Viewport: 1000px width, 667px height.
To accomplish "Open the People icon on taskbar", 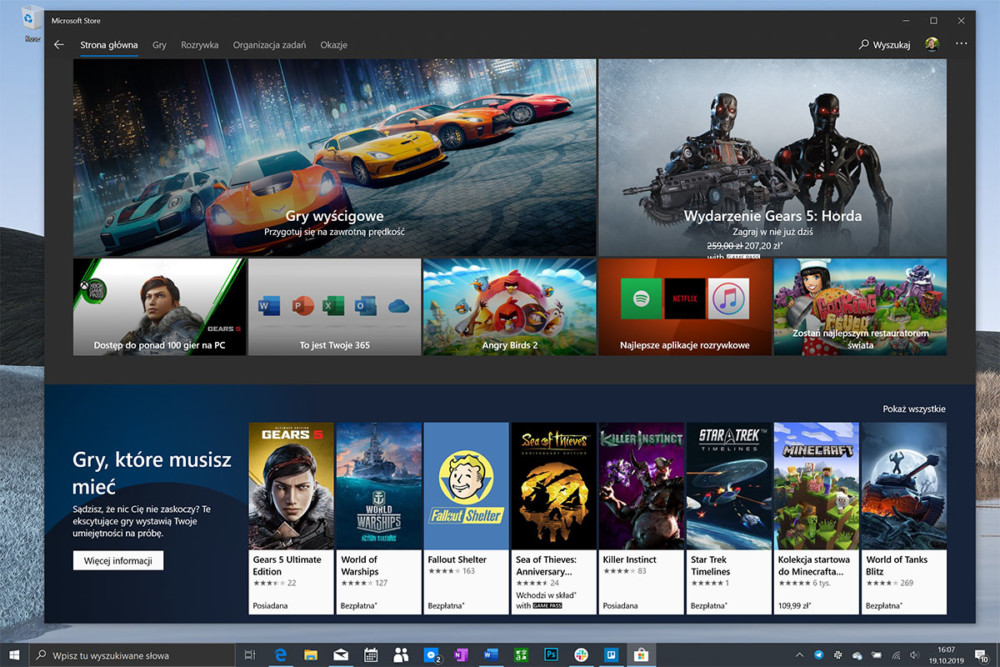I will (401, 655).
